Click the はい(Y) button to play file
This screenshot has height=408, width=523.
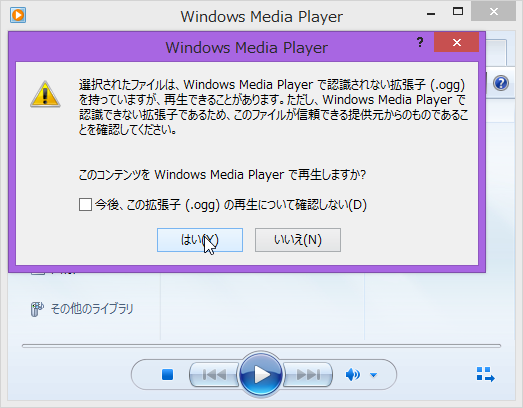pyautogui.click(x=200, y=240)
